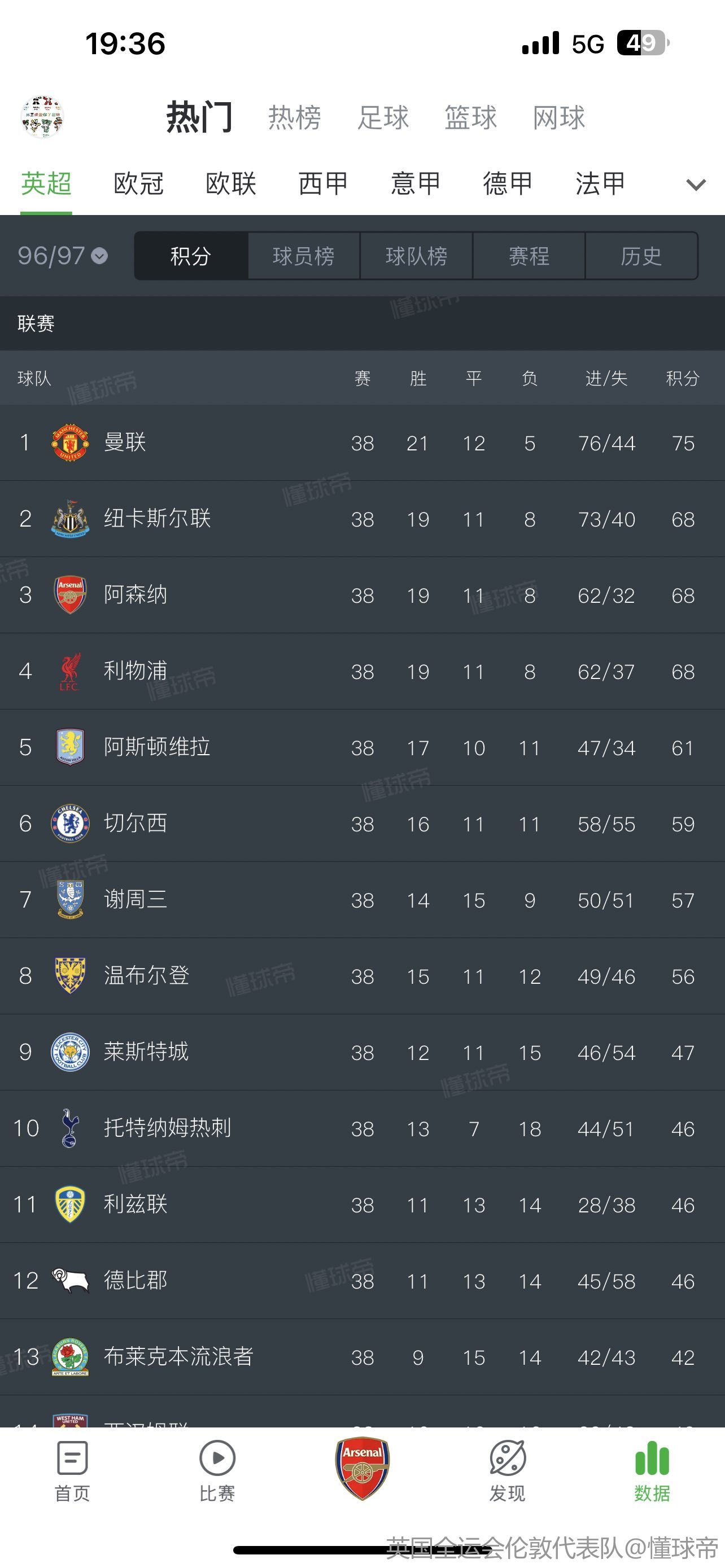
Task: Tap the 比赛 matches play icon
Action: [x=217, y=1460]
